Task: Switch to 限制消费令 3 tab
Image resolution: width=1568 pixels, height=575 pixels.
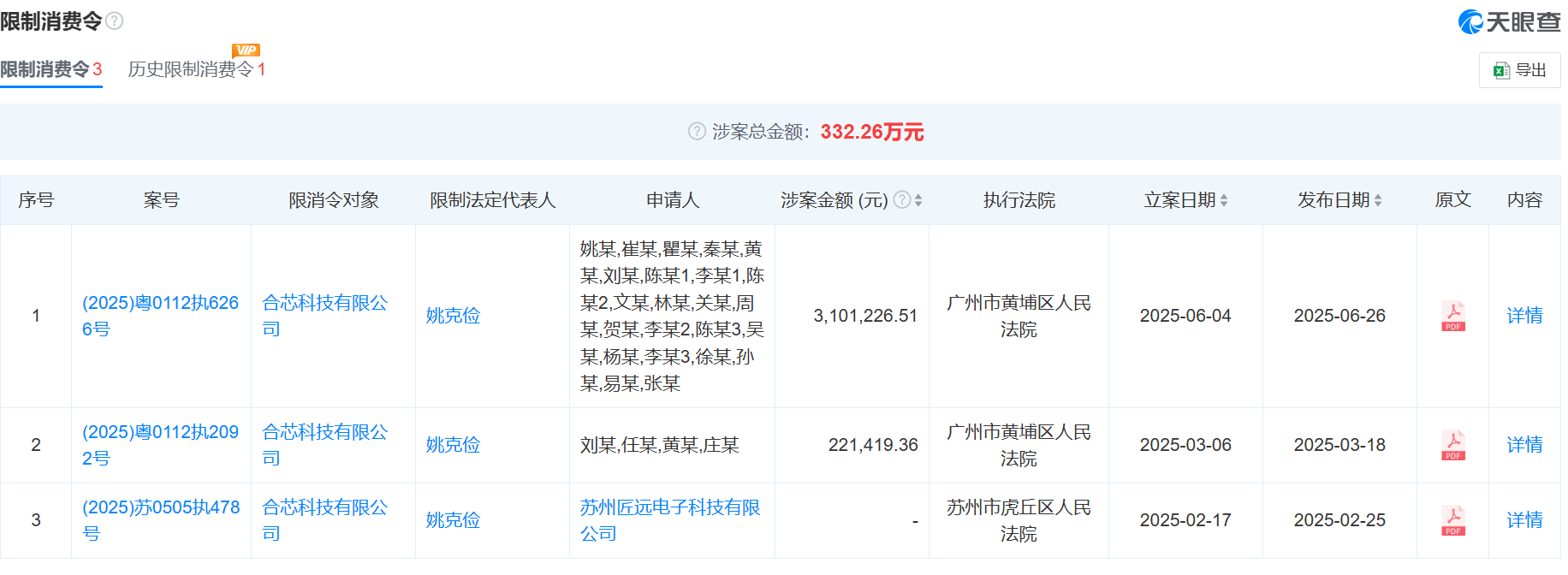Action: click(x=51, y=69)
